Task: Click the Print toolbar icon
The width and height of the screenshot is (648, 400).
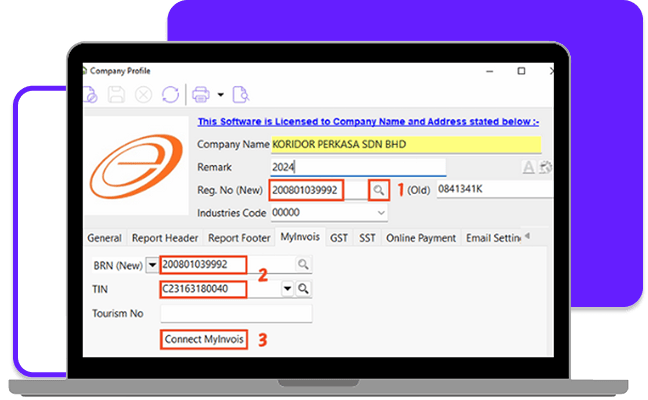Action: (x=201, y=95)
